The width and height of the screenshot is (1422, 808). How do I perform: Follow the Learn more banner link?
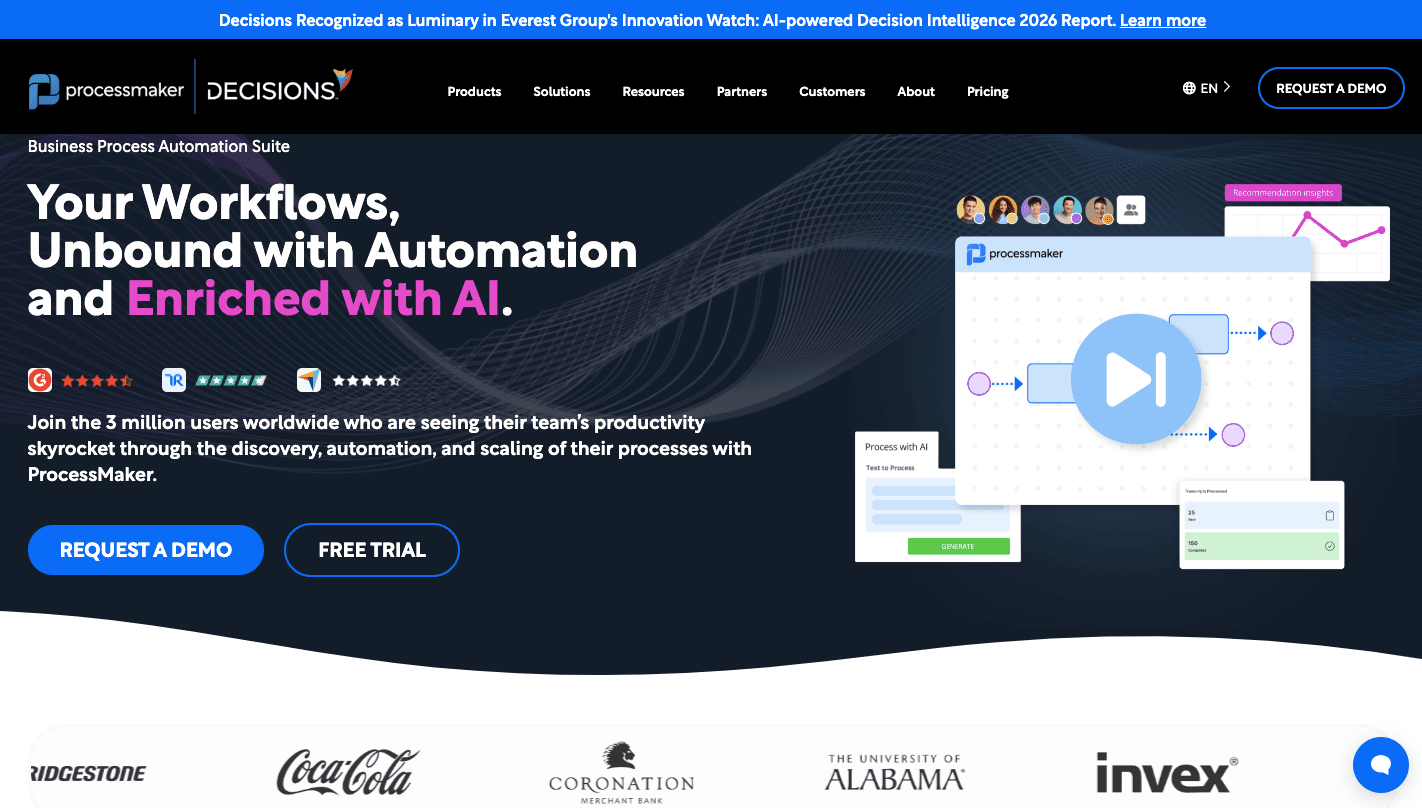click(x=1162, y=20)
